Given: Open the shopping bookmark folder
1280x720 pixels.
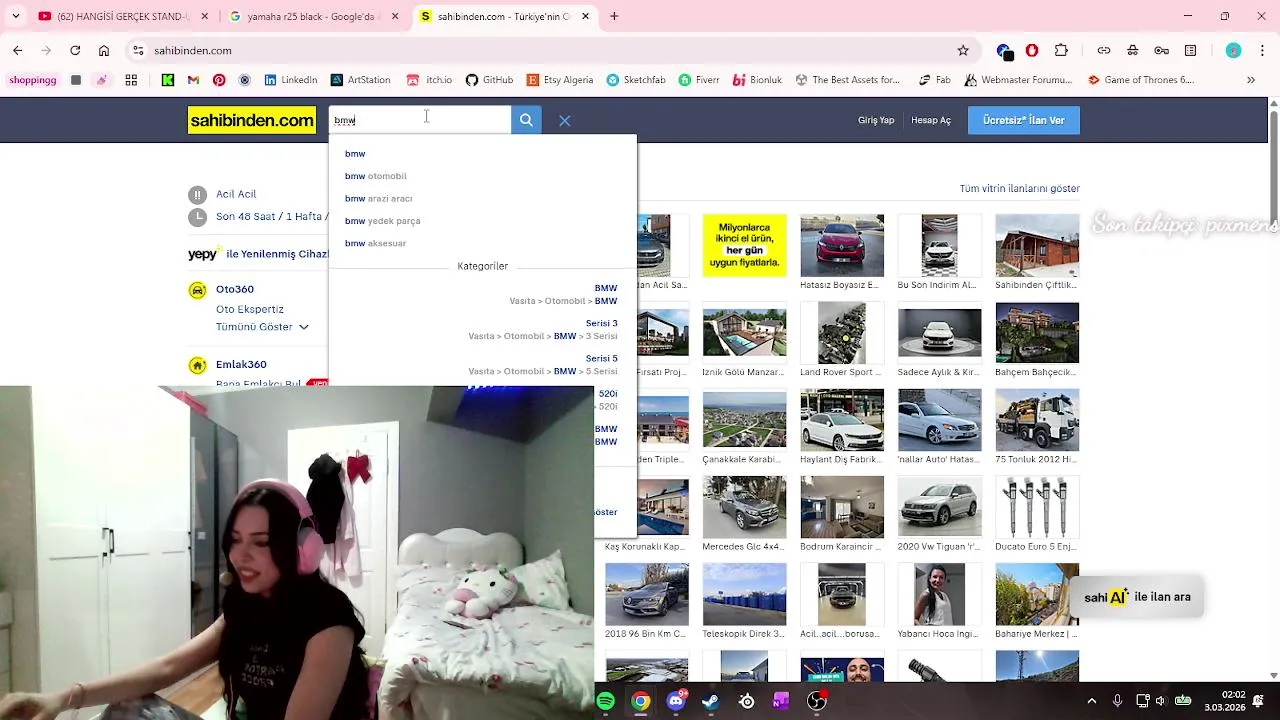Looking at the screenshot, I should click(x=33, y=80).
